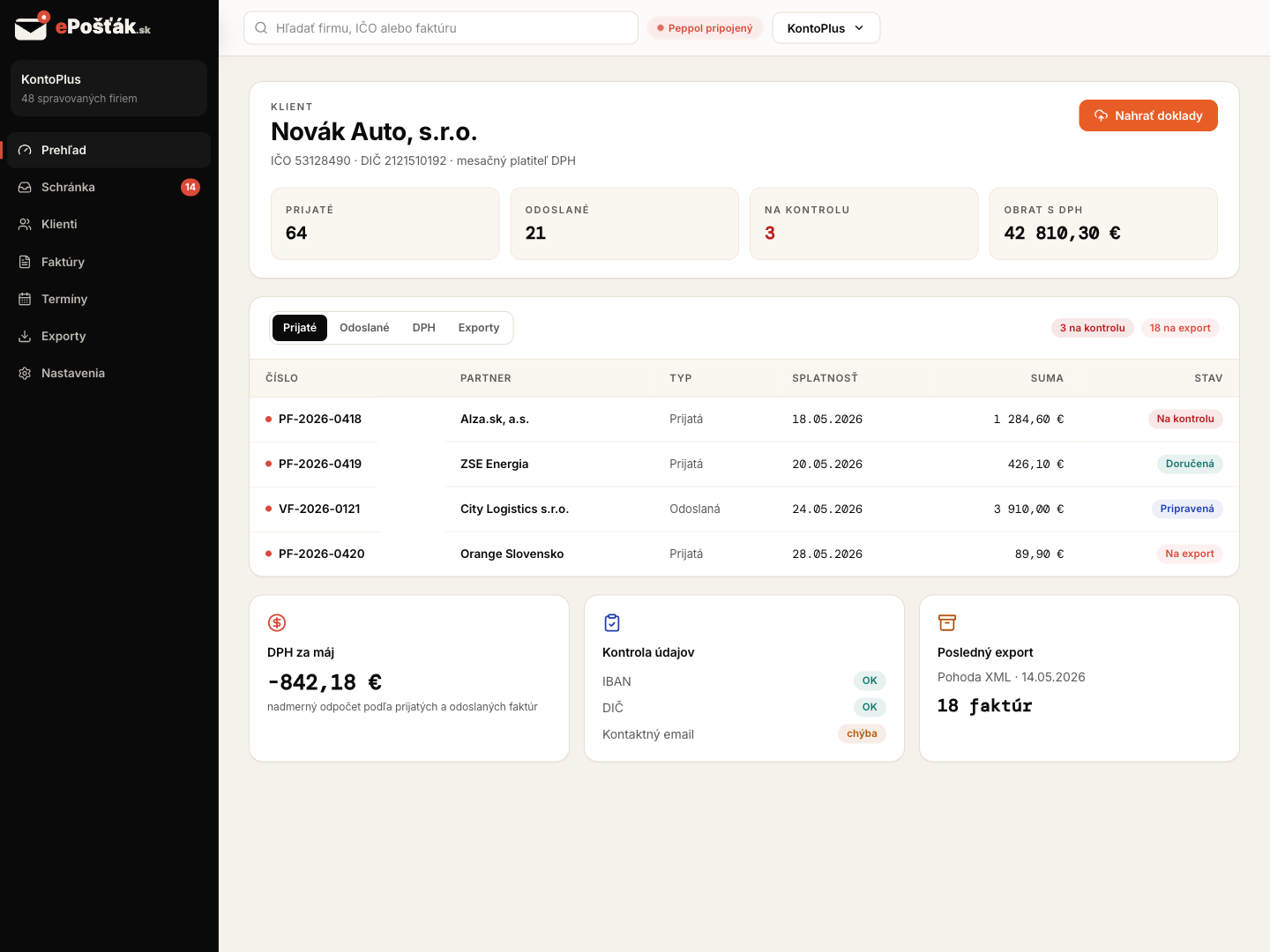Click the 18 faktúr export count
The image size is (1270, 952).
(984, 705)
